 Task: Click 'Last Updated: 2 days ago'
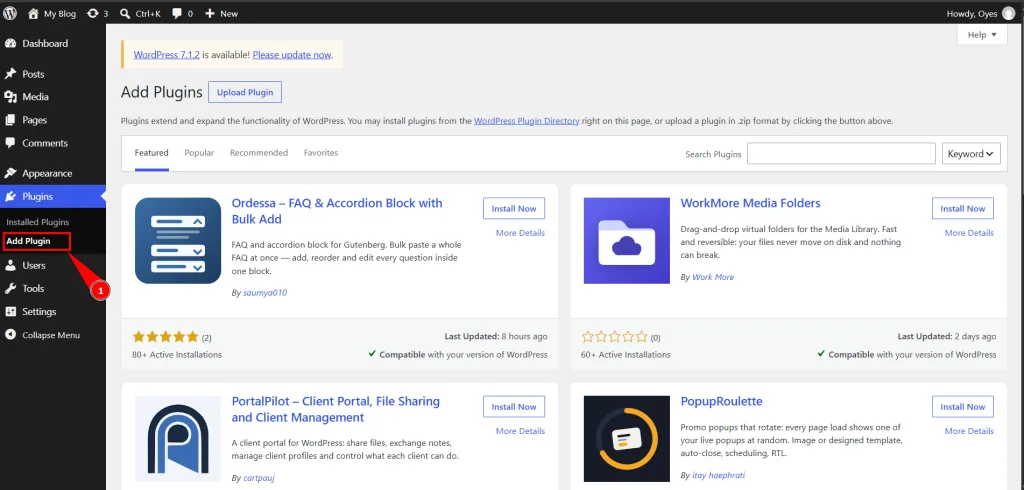click(x=947, y=336)
